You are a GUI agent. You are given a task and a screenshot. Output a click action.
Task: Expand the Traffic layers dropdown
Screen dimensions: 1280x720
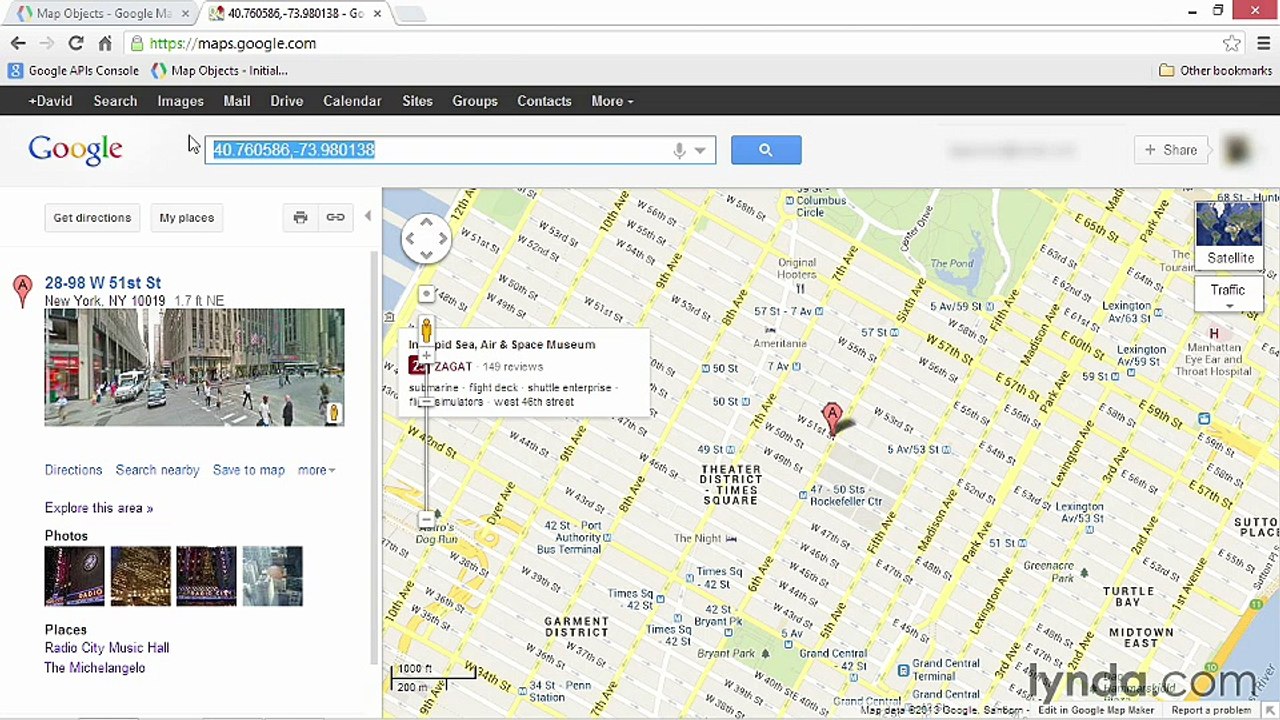pos(1229,294)
